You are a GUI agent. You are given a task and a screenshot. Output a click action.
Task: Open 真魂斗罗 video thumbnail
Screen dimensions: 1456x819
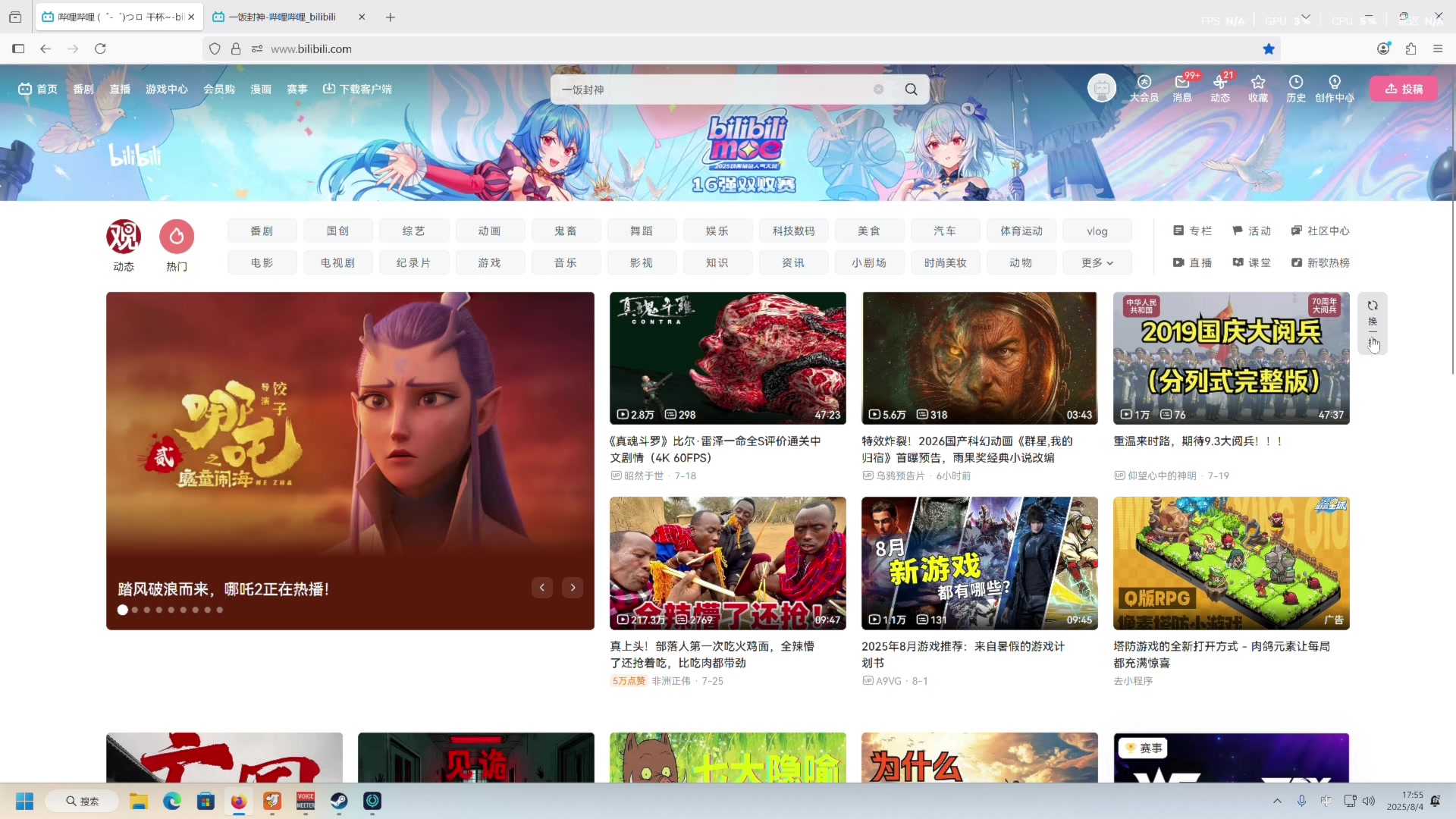[728, 358]
